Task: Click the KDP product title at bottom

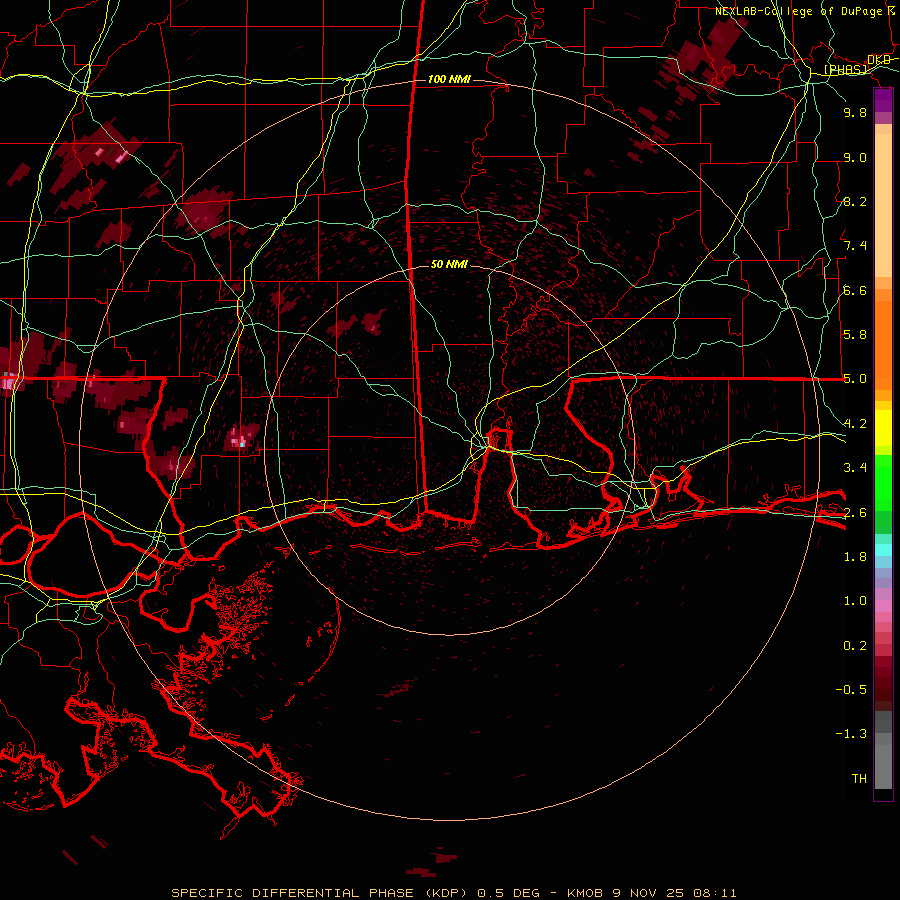Action: click(x=454, y=893)
